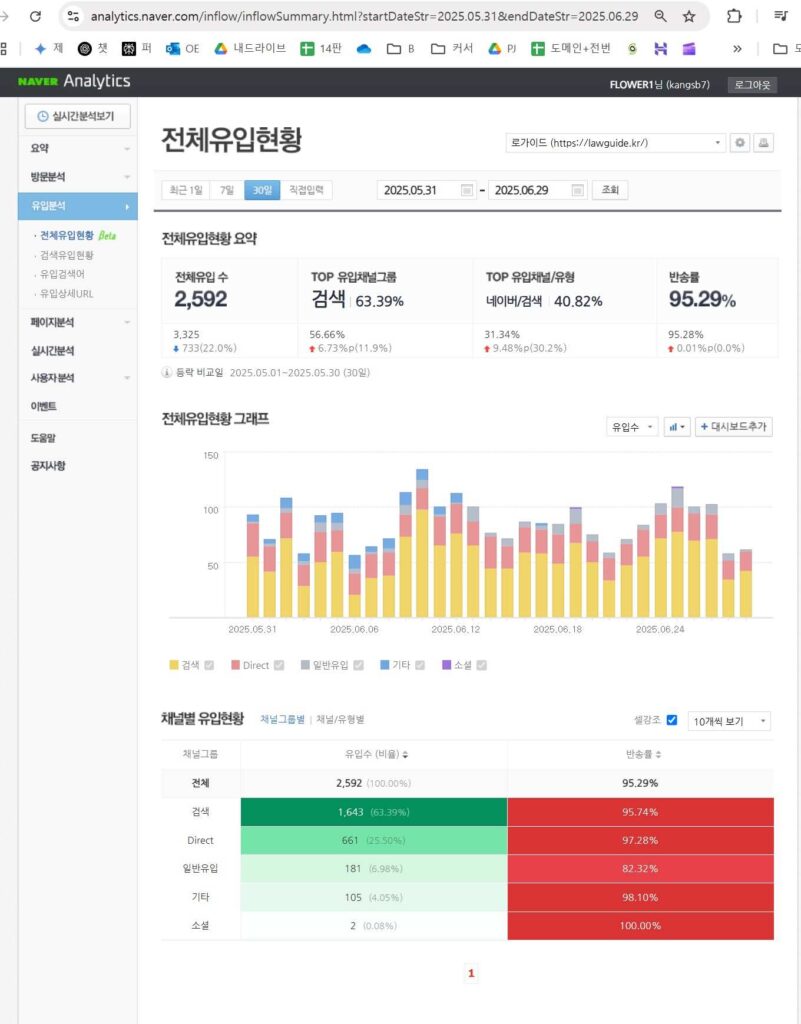Change chart type with the bar chart icon
Viewport: 801px width, 1024px height.
tap(677, 426)
